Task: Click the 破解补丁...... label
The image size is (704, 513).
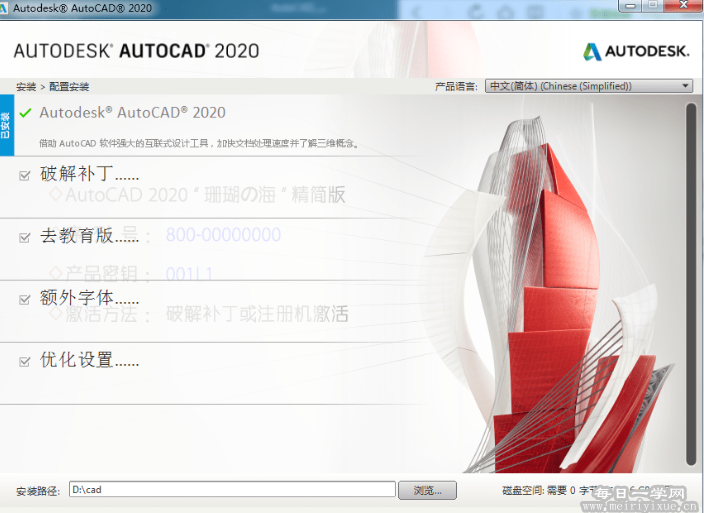Action: point(89,174)
